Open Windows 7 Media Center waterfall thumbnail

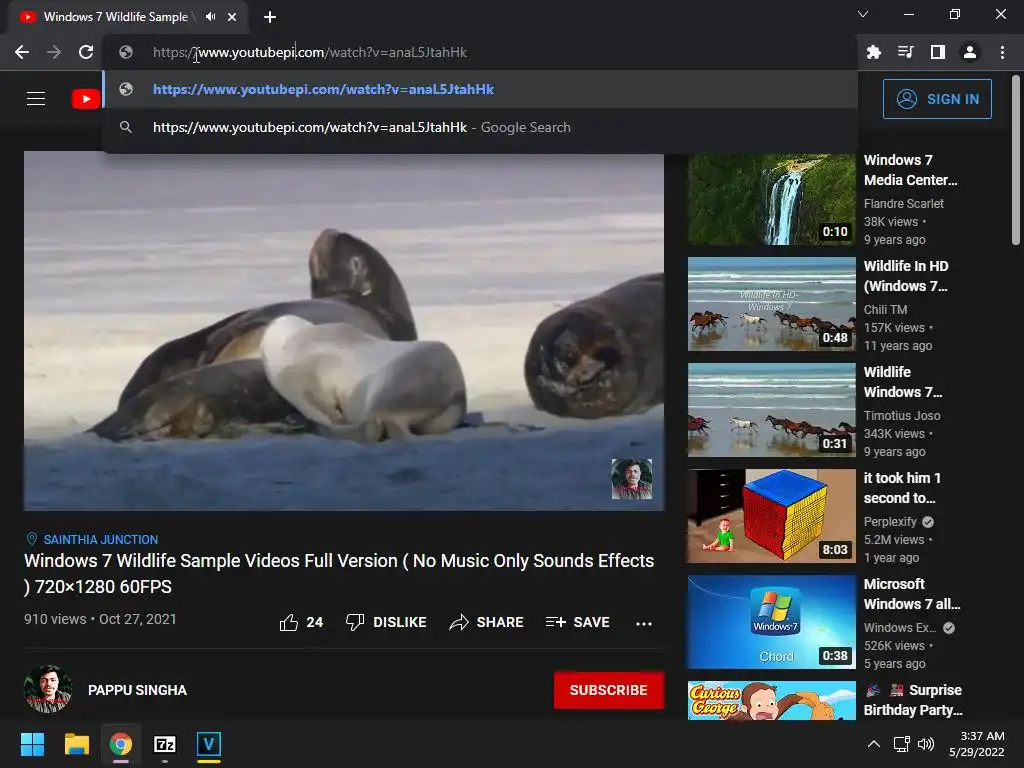(x=771, y=199)
